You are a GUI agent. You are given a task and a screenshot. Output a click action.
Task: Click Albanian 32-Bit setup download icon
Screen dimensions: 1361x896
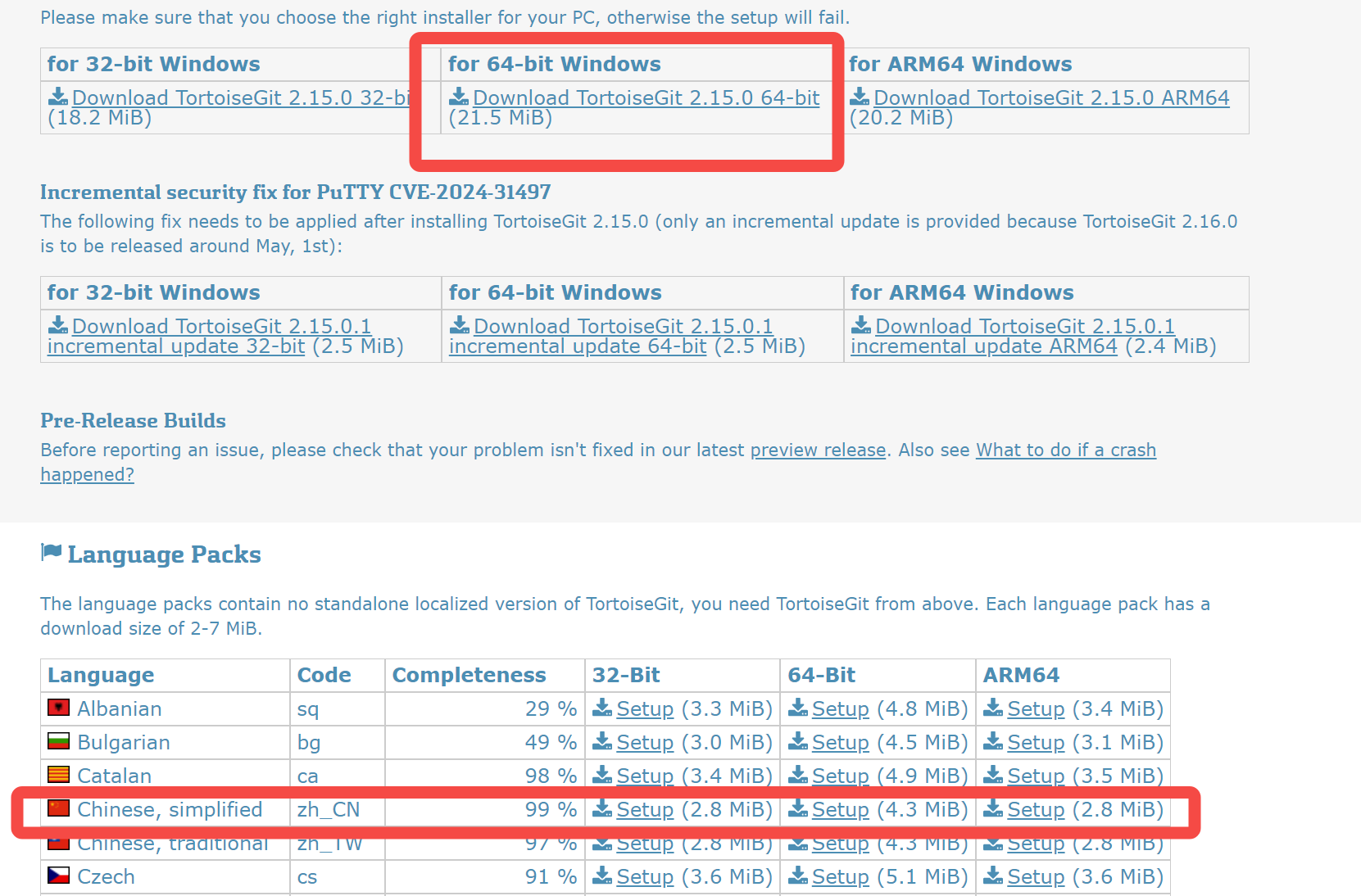(x=602, y=708)
